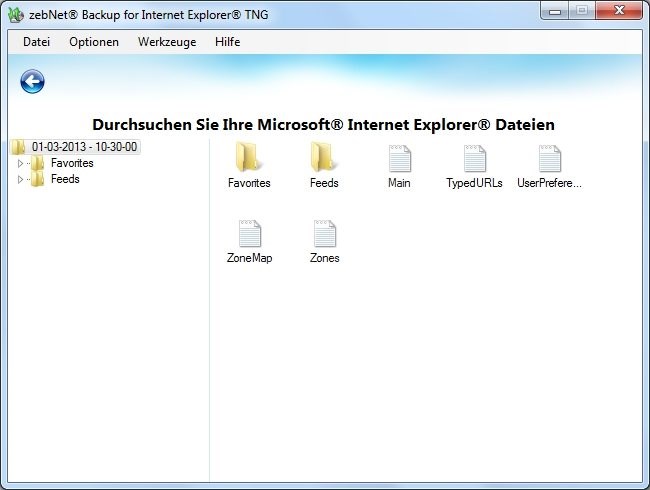Open the Feeds folder icon in file pane
This screenshot has width=650, height=490.
324,157
